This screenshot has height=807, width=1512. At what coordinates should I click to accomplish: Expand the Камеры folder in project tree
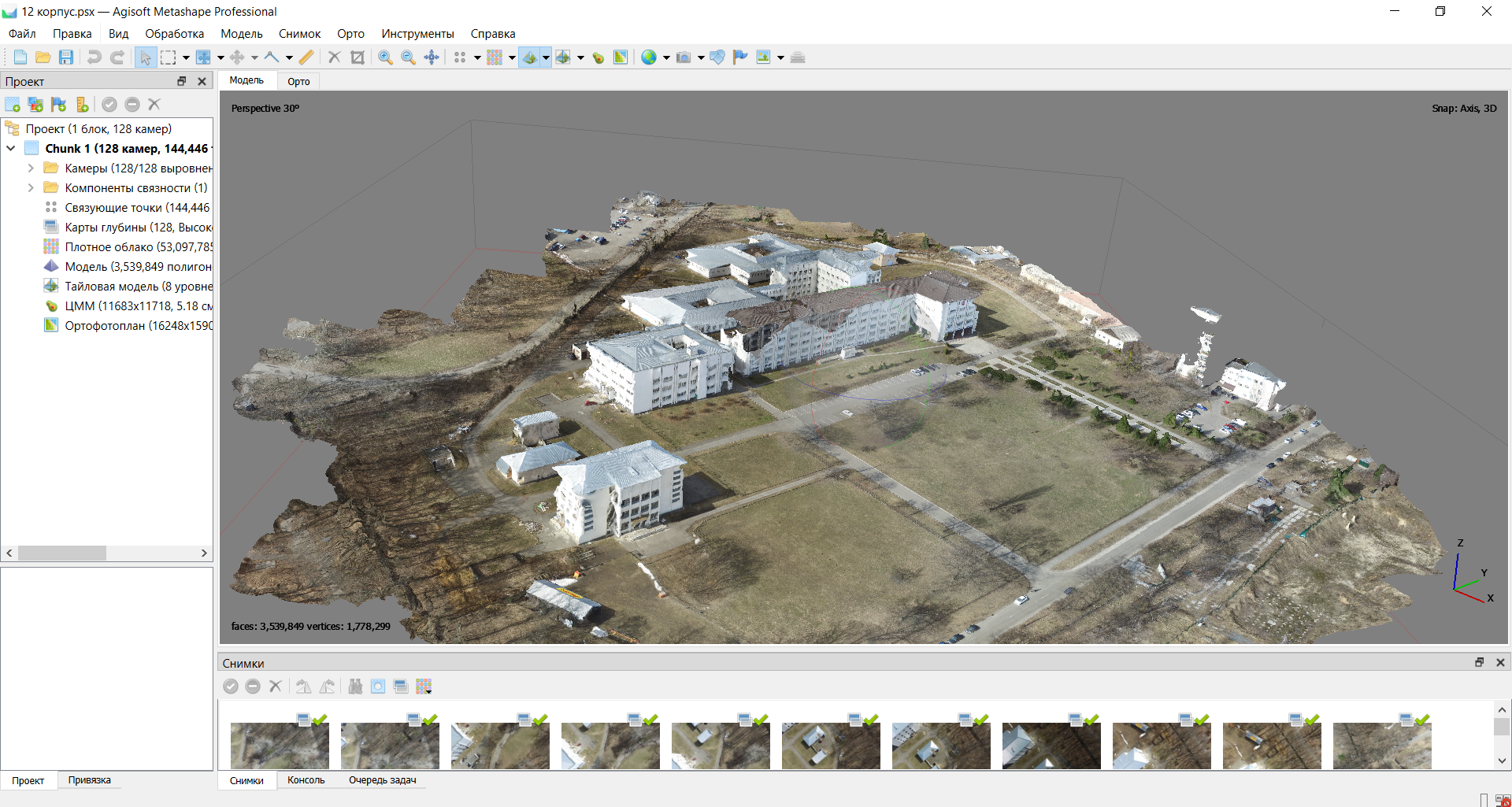[x=31, y=168]
